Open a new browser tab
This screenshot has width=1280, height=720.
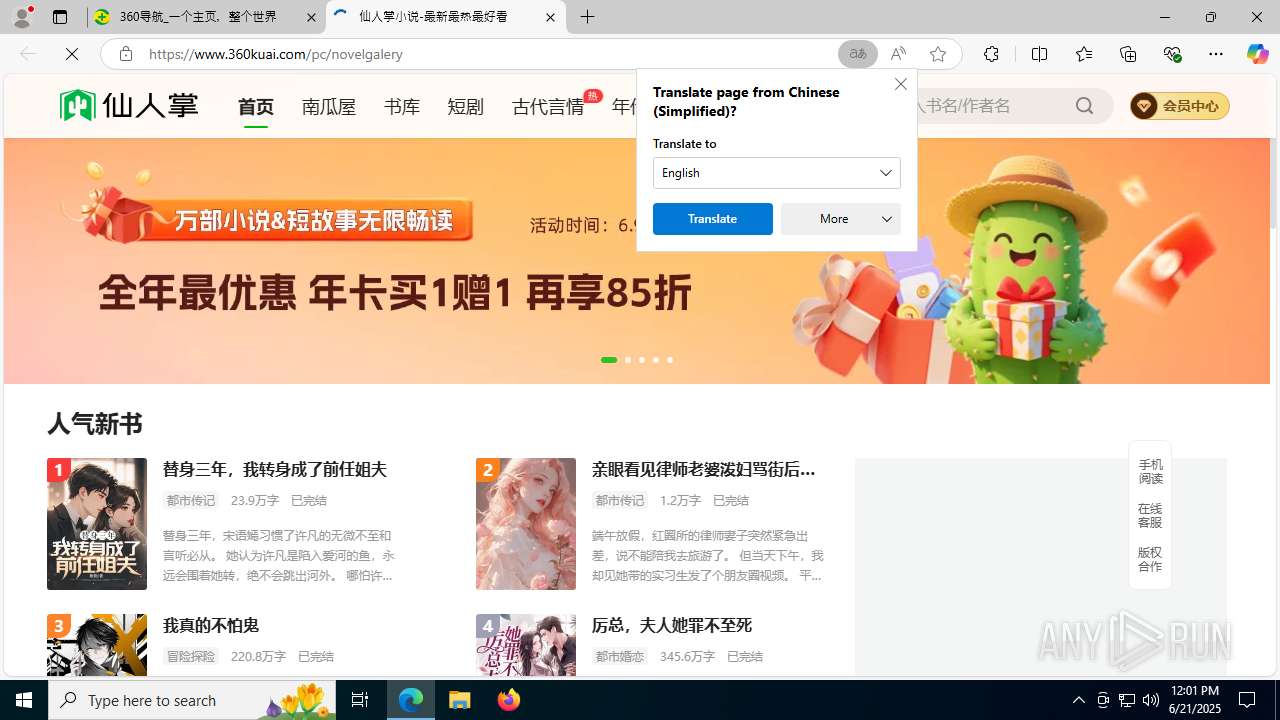[x=588, y=17]
